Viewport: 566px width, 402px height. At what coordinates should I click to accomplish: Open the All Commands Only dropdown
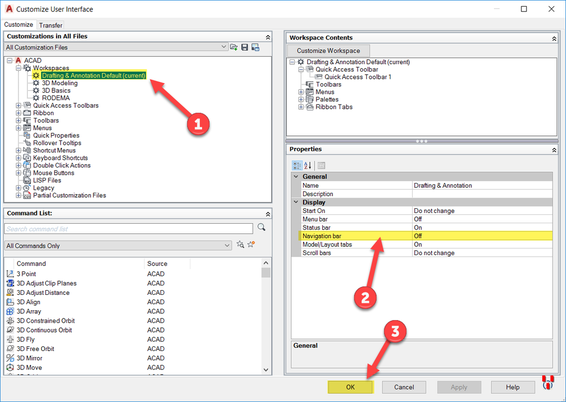tap(118, 245)
